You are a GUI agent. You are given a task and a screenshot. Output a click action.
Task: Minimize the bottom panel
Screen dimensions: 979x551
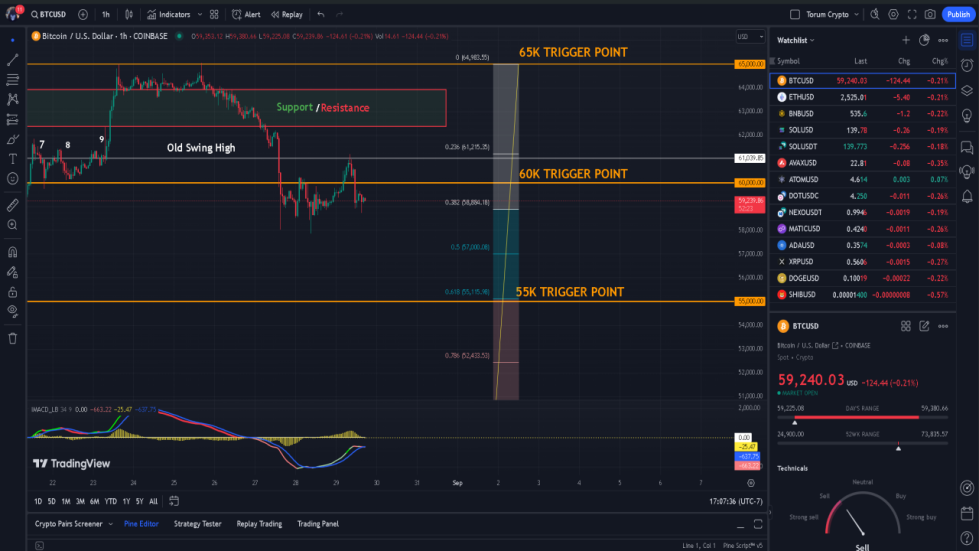[x=740, y=525]
